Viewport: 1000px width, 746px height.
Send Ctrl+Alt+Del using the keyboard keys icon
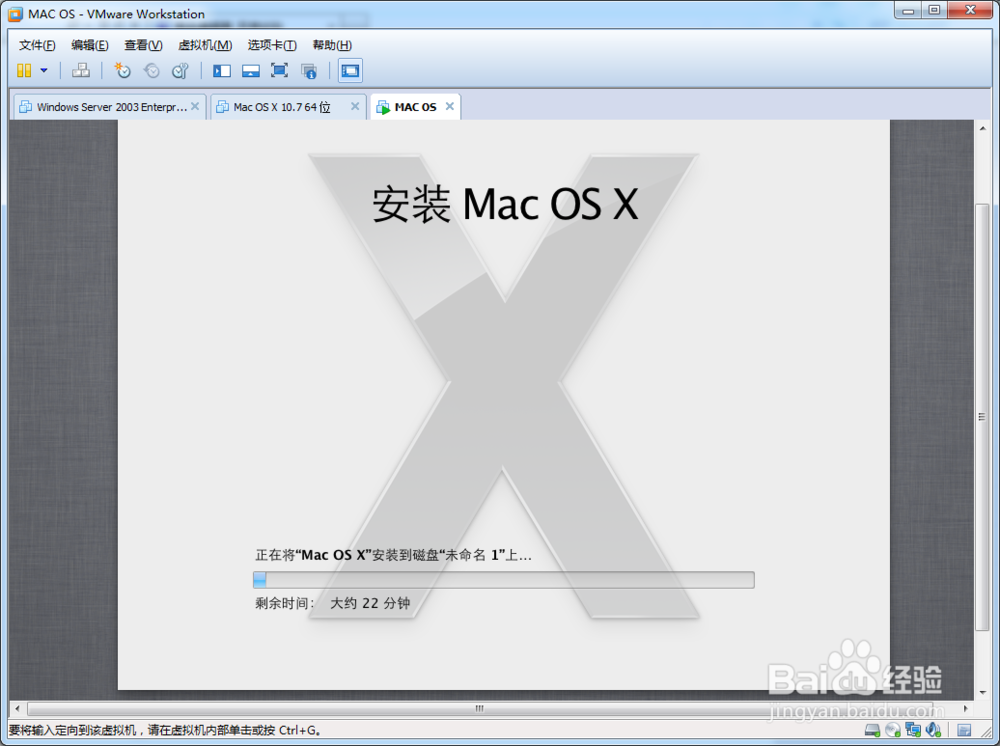click(x=80, y=70)
